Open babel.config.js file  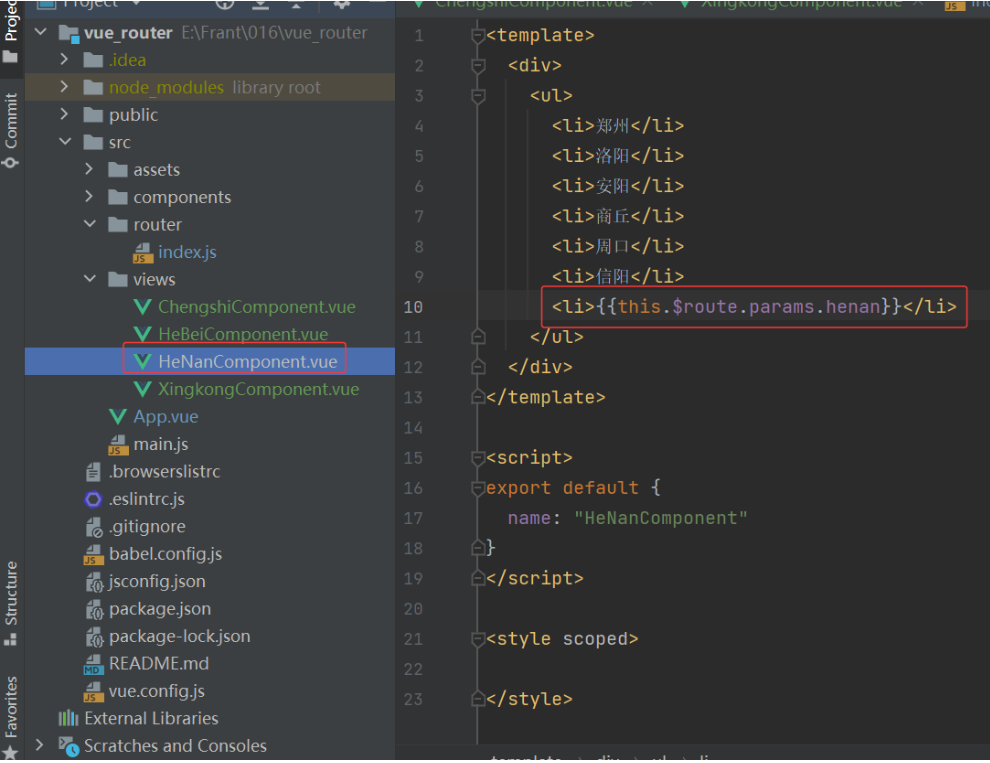click(x=165, y=554)
